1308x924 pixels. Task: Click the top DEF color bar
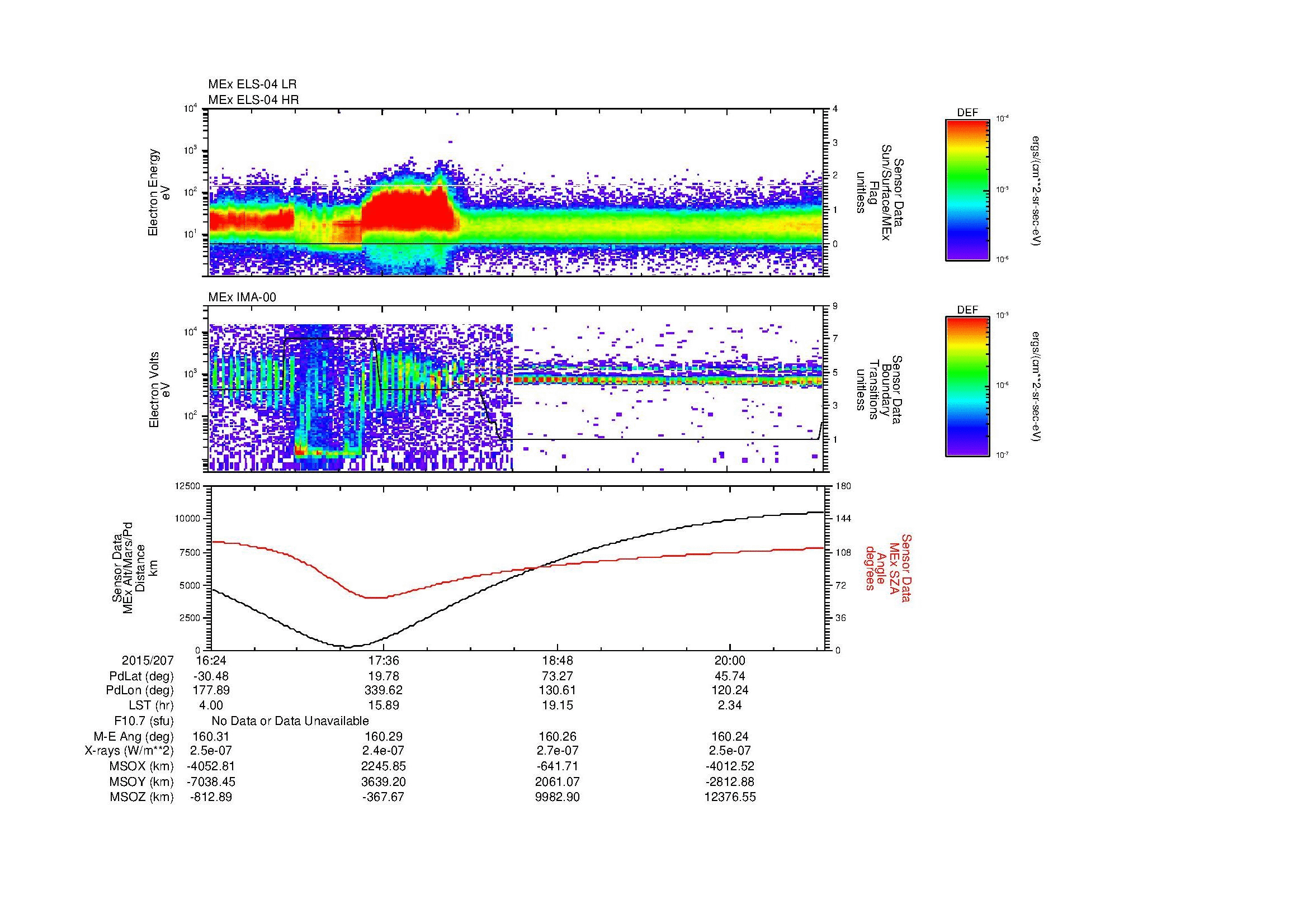[x=967, y=190]
